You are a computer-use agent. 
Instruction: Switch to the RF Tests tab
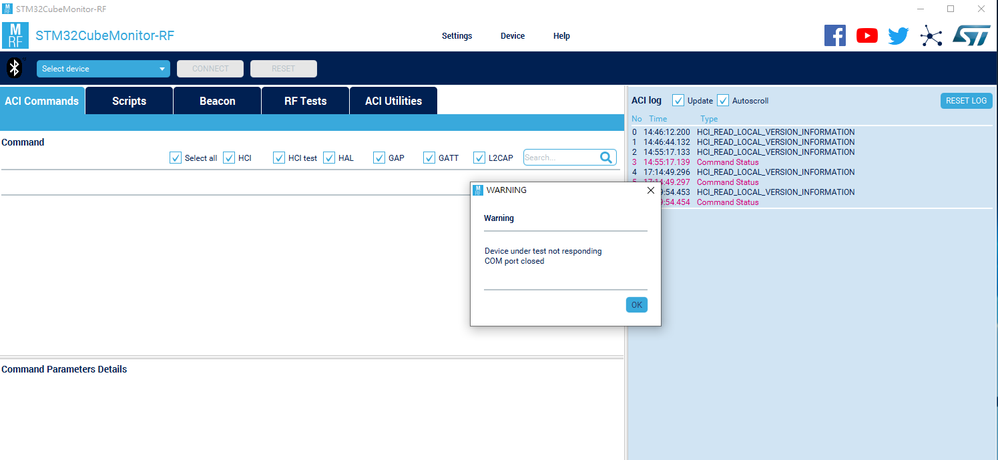(x=306, y=101)
